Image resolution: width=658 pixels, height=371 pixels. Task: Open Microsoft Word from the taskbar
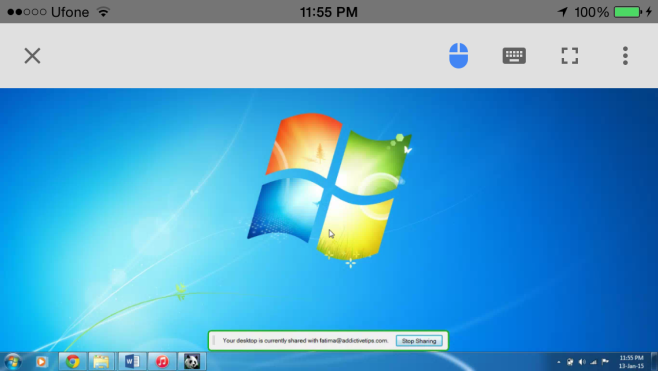pos(132,361)
